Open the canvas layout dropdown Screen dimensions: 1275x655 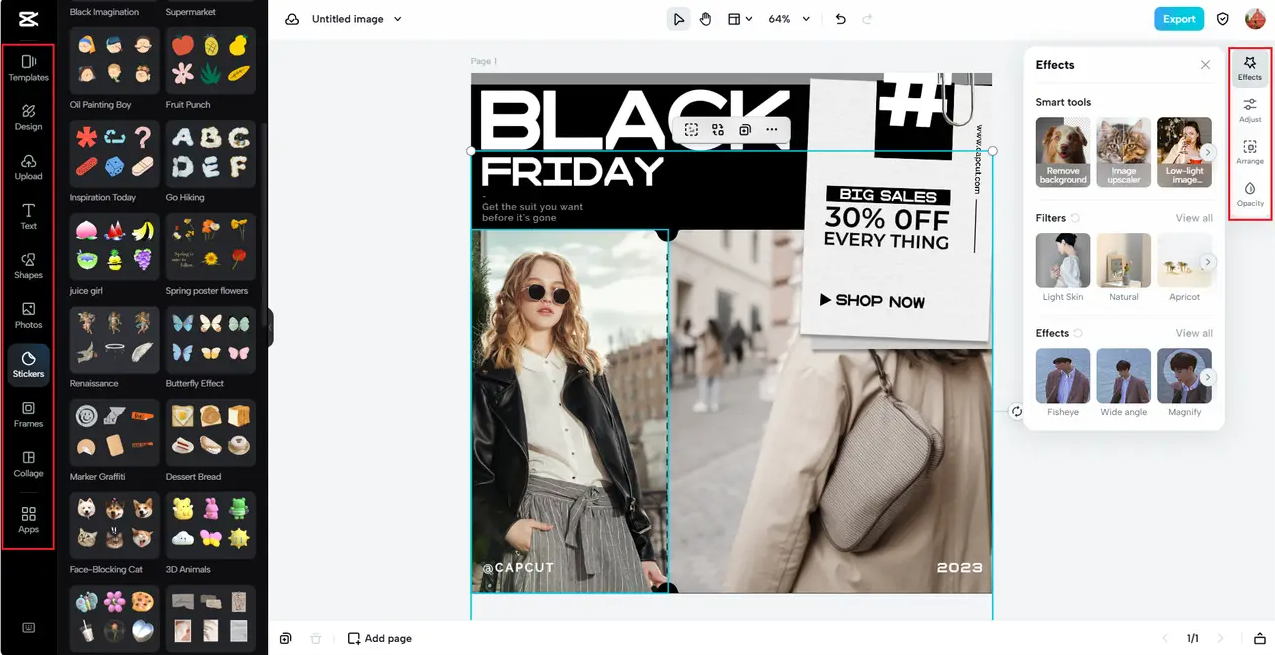click(x=740, y=19)
